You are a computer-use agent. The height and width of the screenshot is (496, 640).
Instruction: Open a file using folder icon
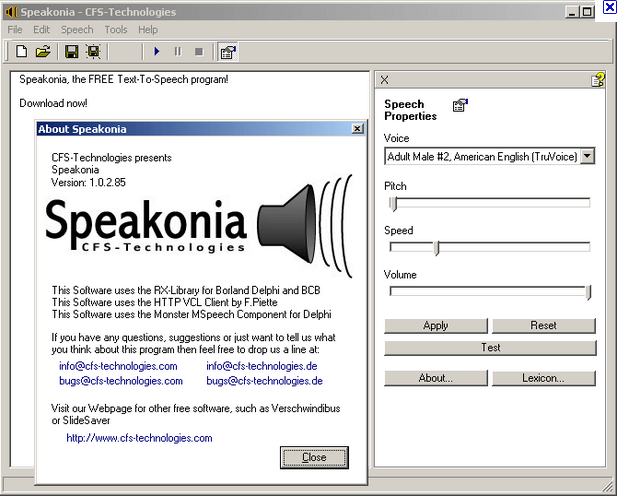(x=42, y=51)
